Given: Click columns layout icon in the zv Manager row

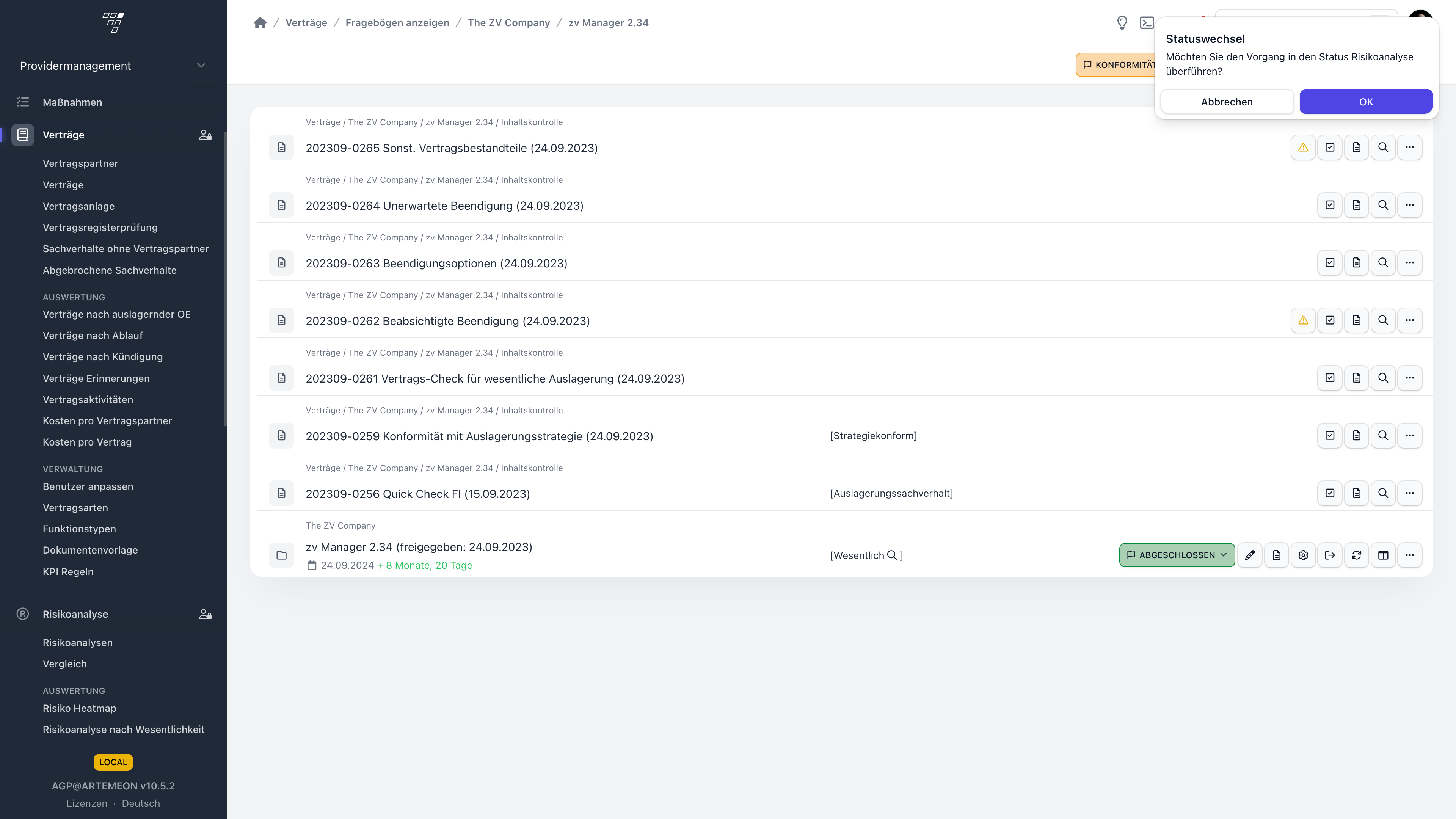Looking at the screenshot, I should click(x=1383, y=555).
